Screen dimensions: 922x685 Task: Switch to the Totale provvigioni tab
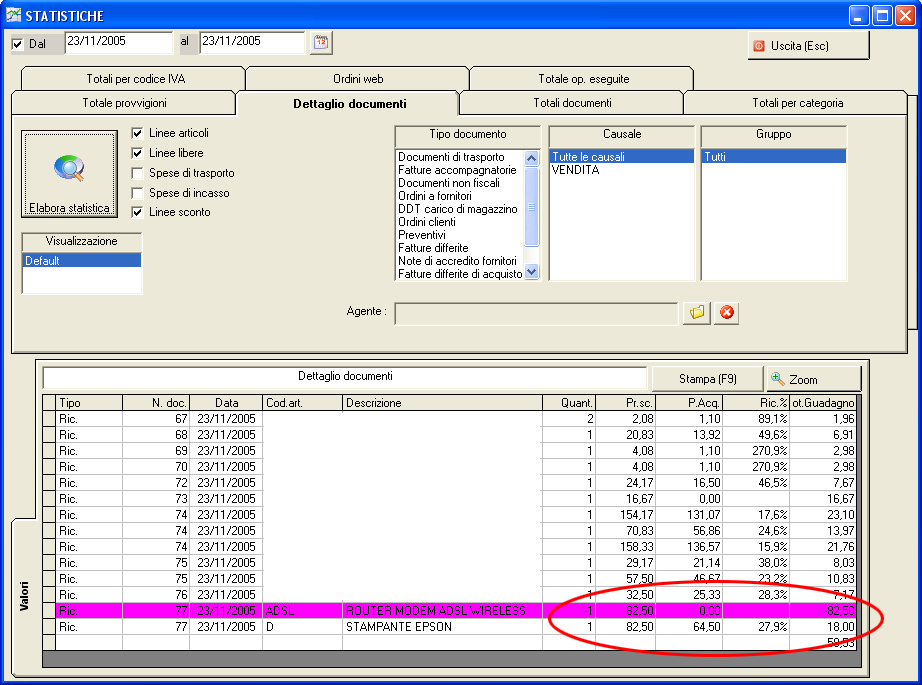124,103
